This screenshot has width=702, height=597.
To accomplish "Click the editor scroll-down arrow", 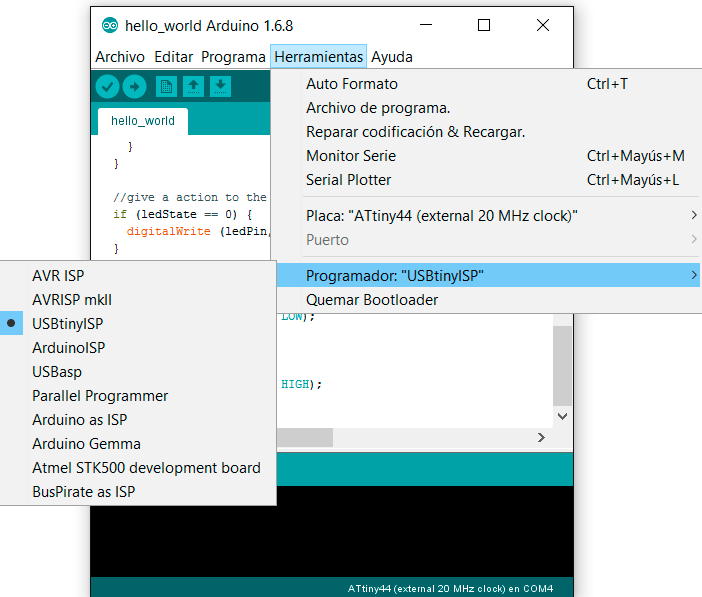I will click(x=563, y=417).
